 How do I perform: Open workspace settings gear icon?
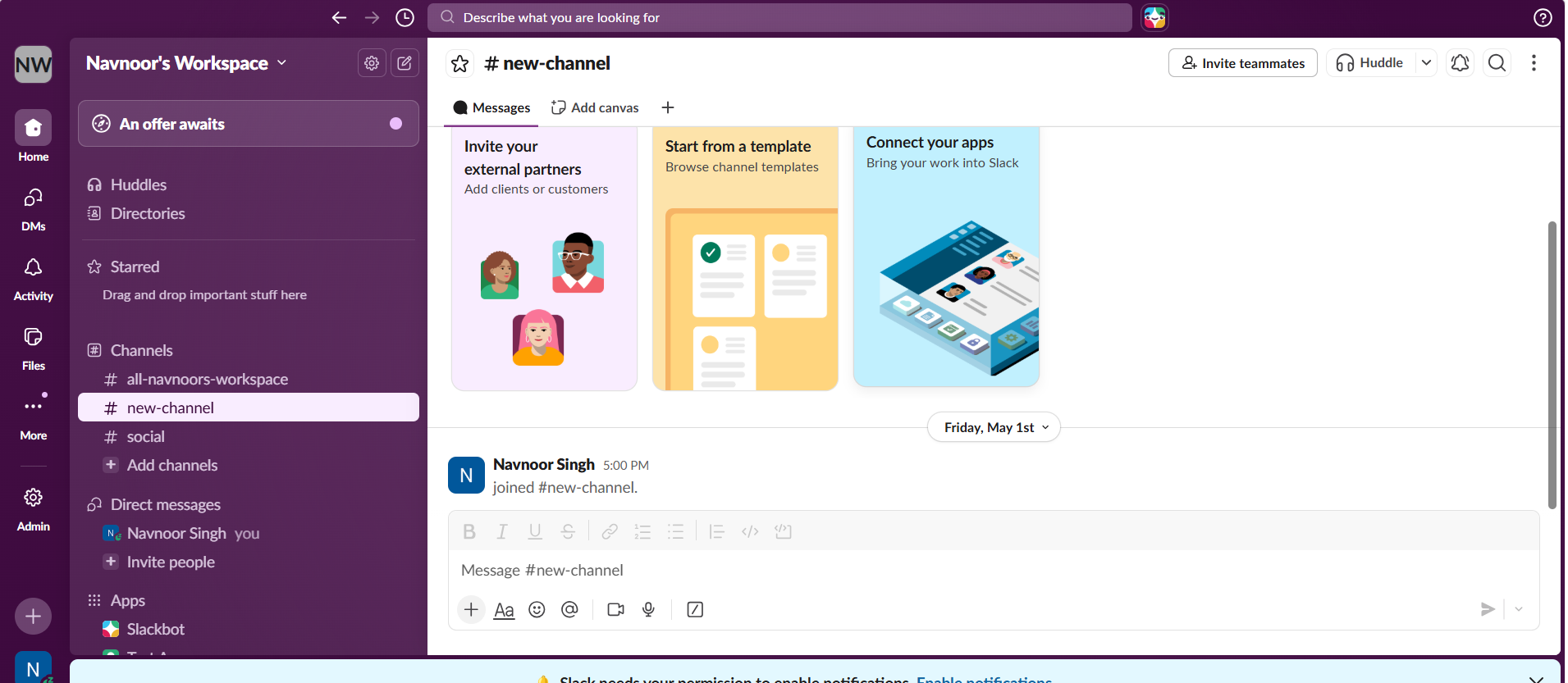click(x=372, y=63)
